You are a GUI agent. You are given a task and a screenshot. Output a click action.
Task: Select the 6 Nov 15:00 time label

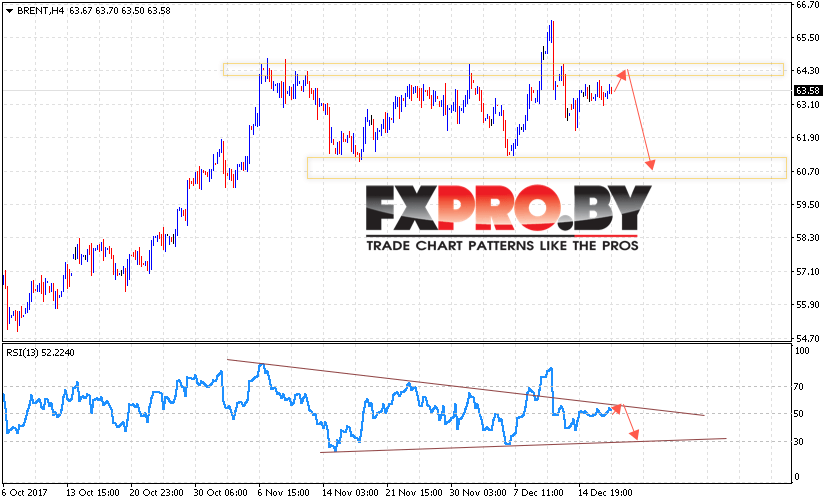pos(284,493)
